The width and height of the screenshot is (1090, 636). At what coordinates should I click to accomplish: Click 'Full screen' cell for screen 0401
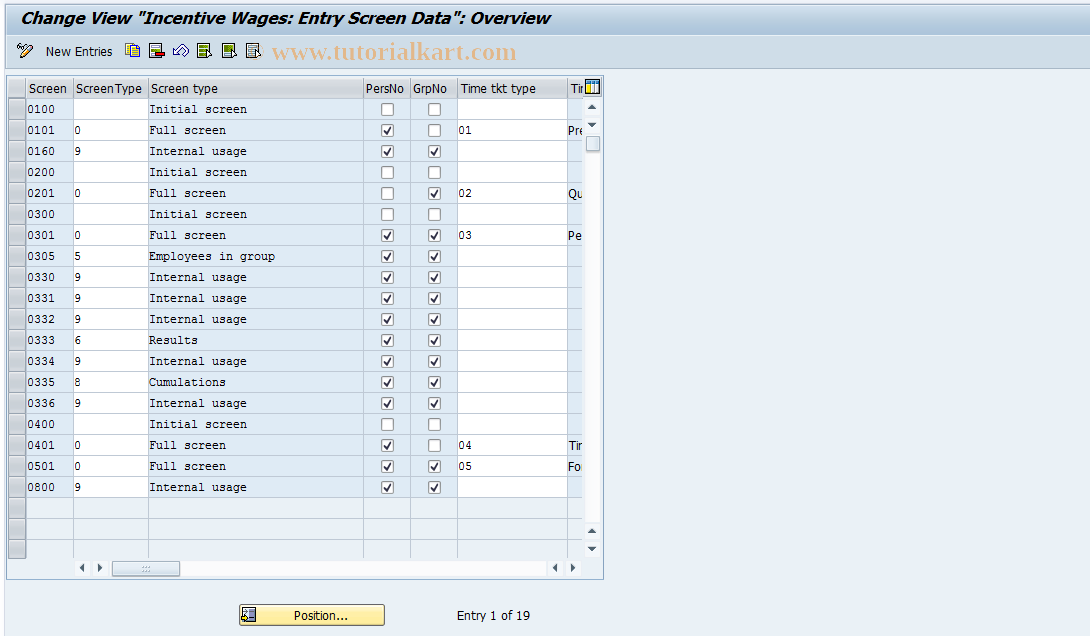click(256, 446)
